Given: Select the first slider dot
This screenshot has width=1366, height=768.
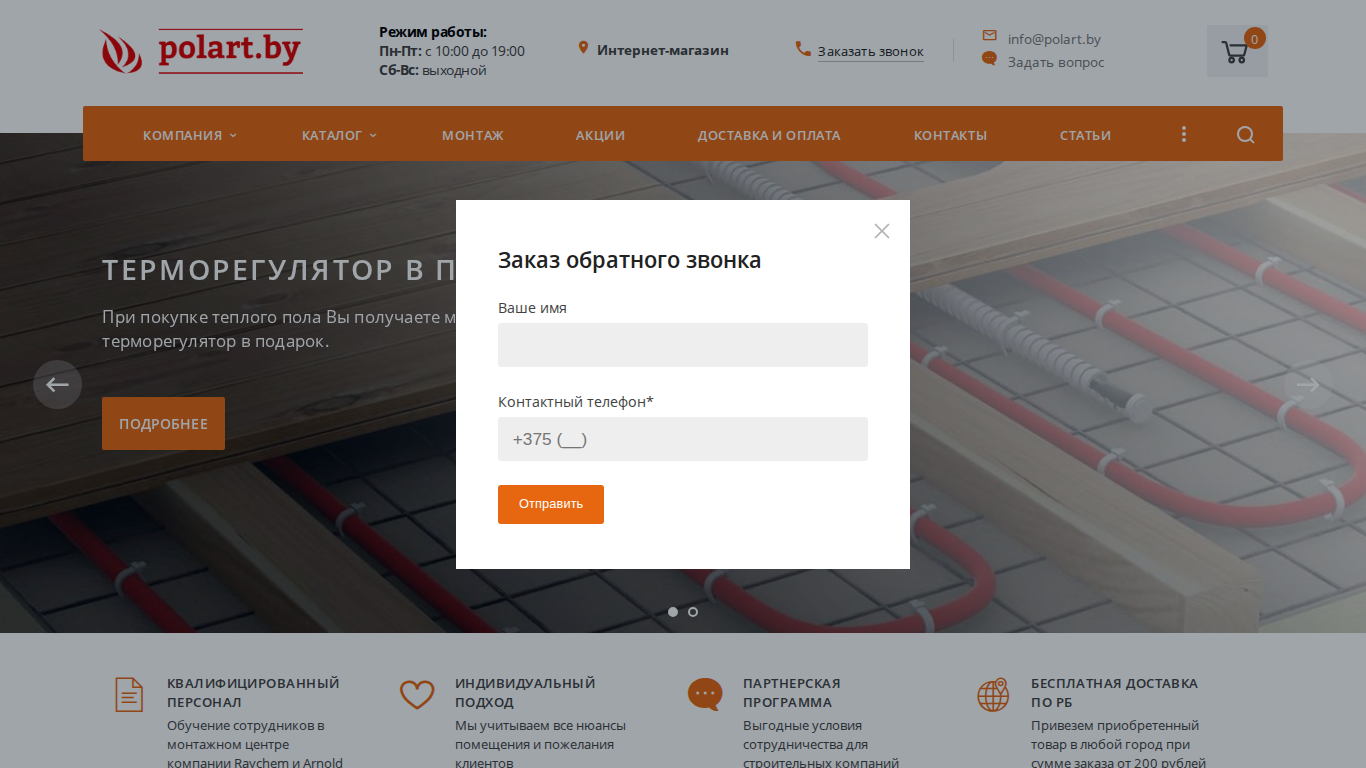Looking at the screenshot, I should click(673, 612).
